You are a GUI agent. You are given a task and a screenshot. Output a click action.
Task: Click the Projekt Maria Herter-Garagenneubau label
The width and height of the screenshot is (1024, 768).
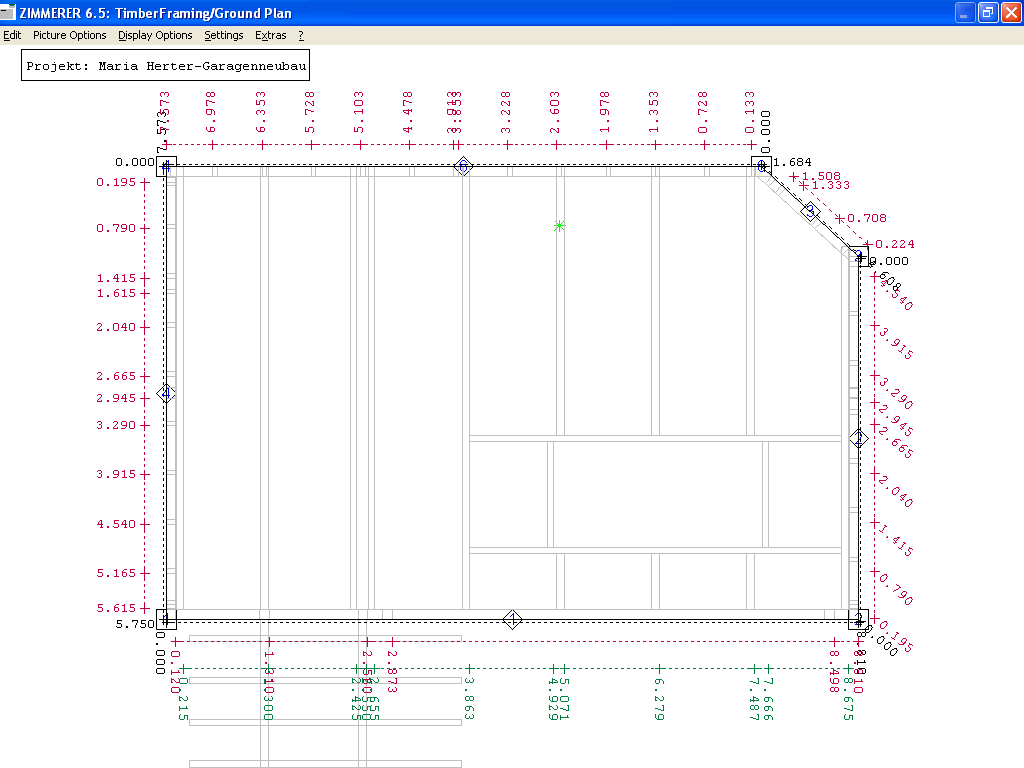pos(165,66)
